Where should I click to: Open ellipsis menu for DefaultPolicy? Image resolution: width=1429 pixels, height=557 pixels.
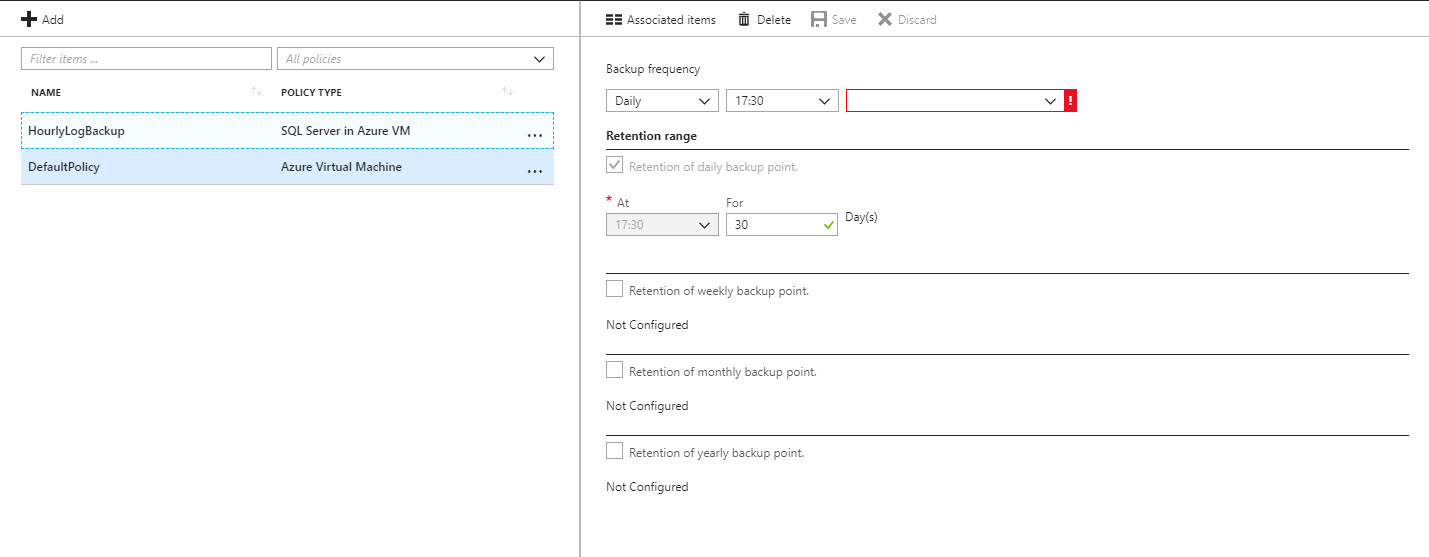coord(534,170)
